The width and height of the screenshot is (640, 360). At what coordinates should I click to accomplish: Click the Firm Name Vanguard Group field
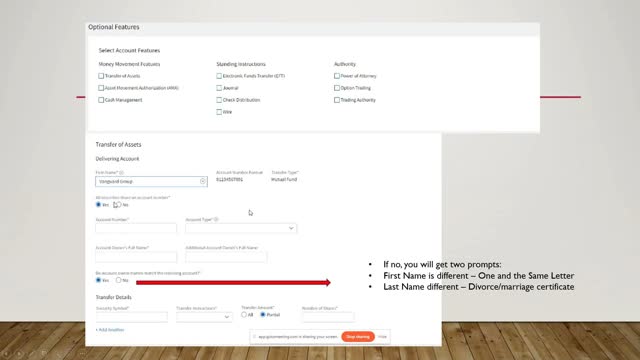151,181
